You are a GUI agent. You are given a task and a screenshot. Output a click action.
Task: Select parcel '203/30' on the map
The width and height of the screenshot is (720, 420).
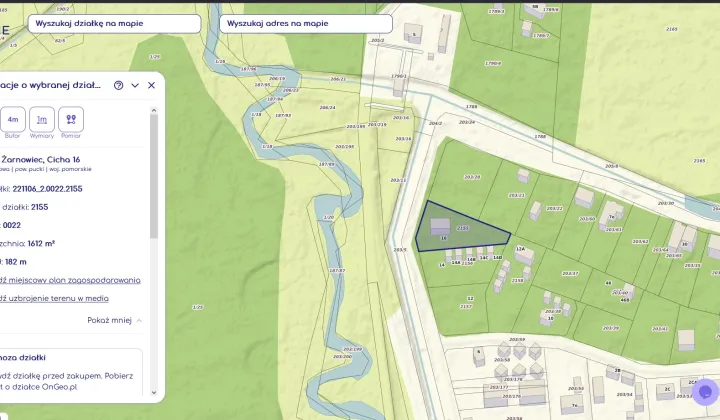pyautogui.click(x=665, y=203)
